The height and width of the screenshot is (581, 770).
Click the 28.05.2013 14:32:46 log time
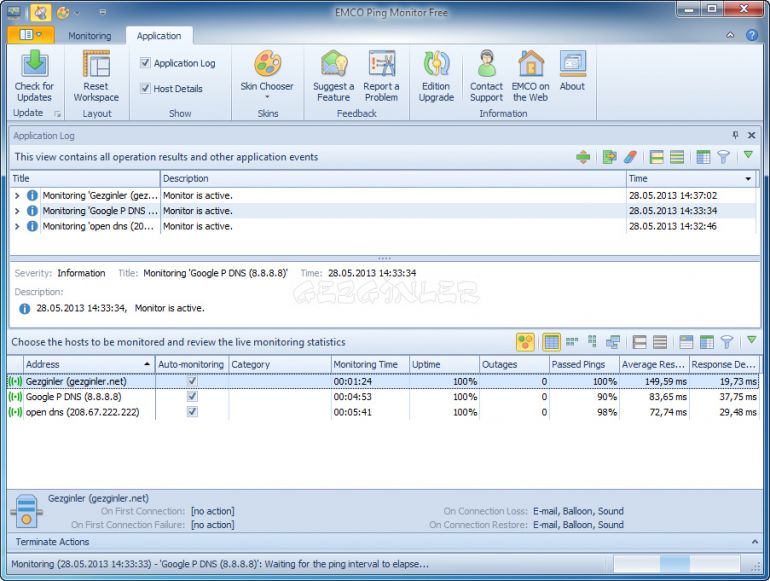pos(673,226)
